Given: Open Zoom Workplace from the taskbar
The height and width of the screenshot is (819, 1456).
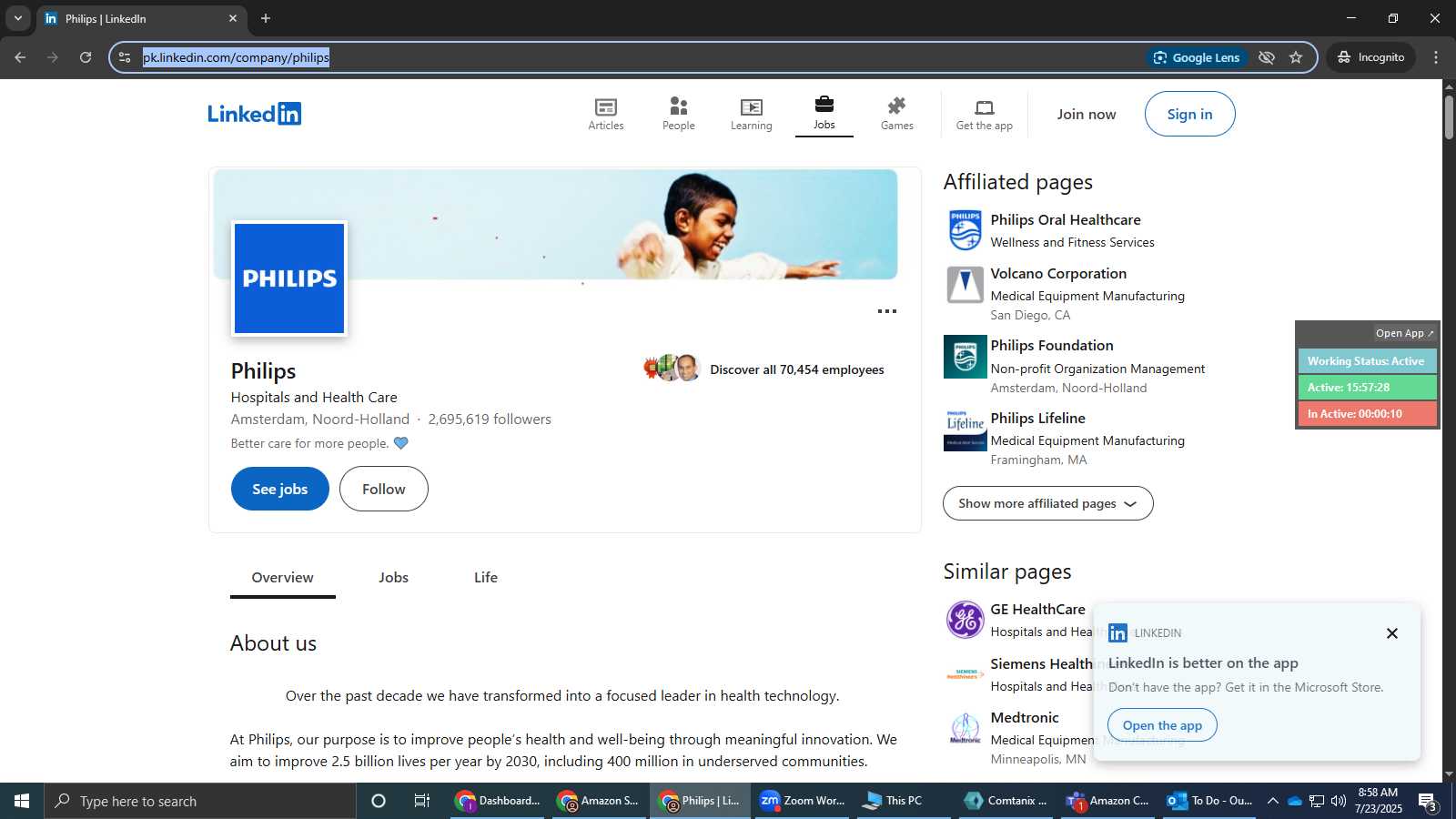Looking at the screenshot, I should point(802,801).
